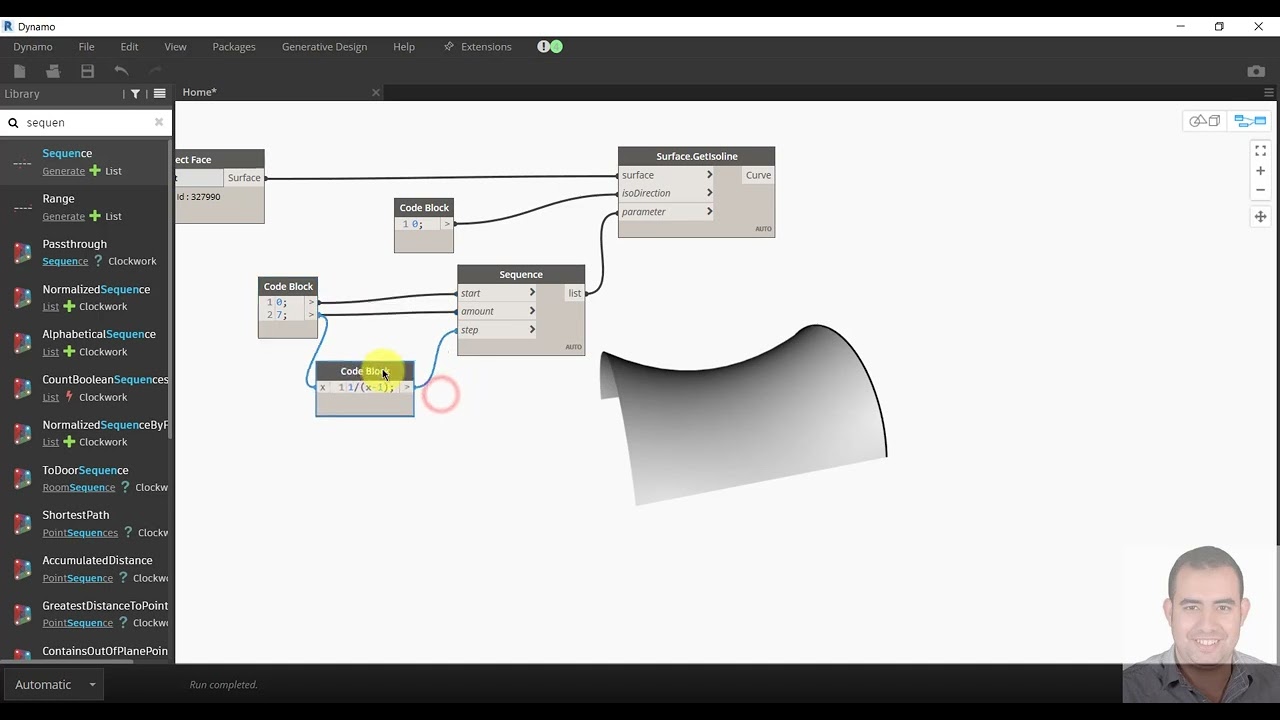Follow the RoomSequence link under ToDoorSequence
The image size is (1280, 720).
click(x=79, y=487)
